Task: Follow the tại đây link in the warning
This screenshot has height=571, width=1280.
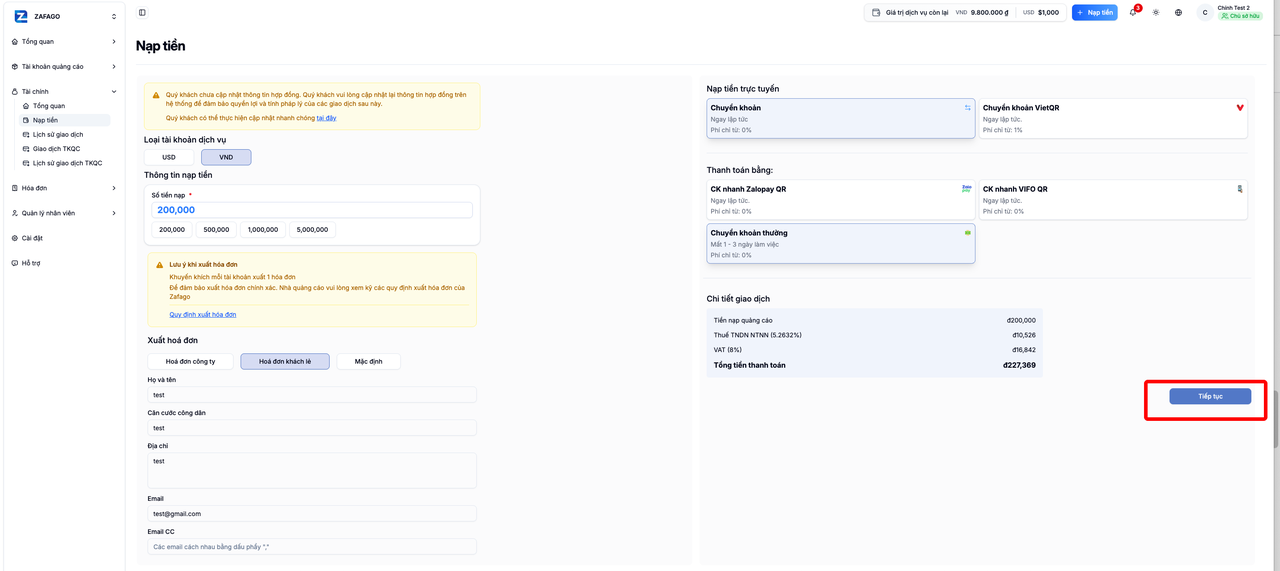Action: tap(326, 118)
